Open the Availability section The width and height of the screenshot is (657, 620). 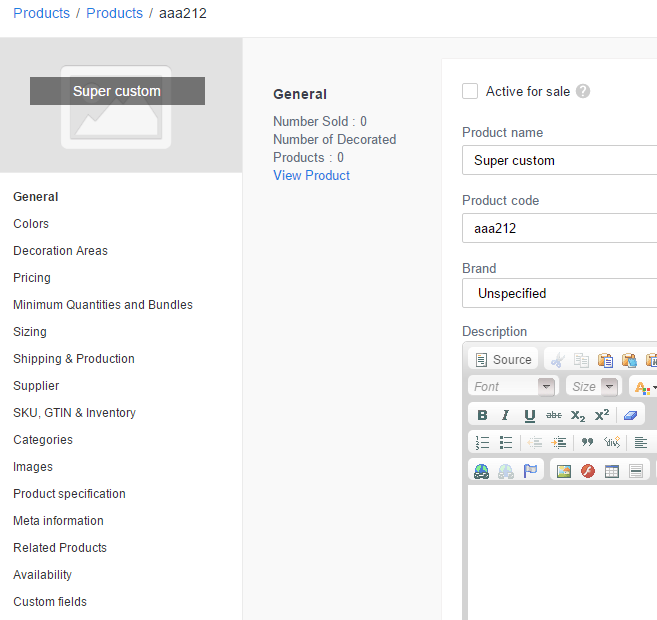pos(42,575)
